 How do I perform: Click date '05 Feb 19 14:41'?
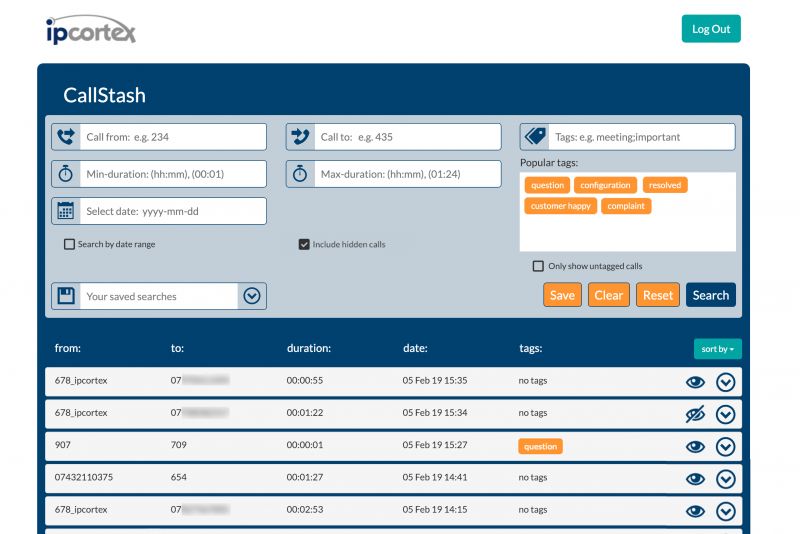pyautogui.click(x=435, y=477)
